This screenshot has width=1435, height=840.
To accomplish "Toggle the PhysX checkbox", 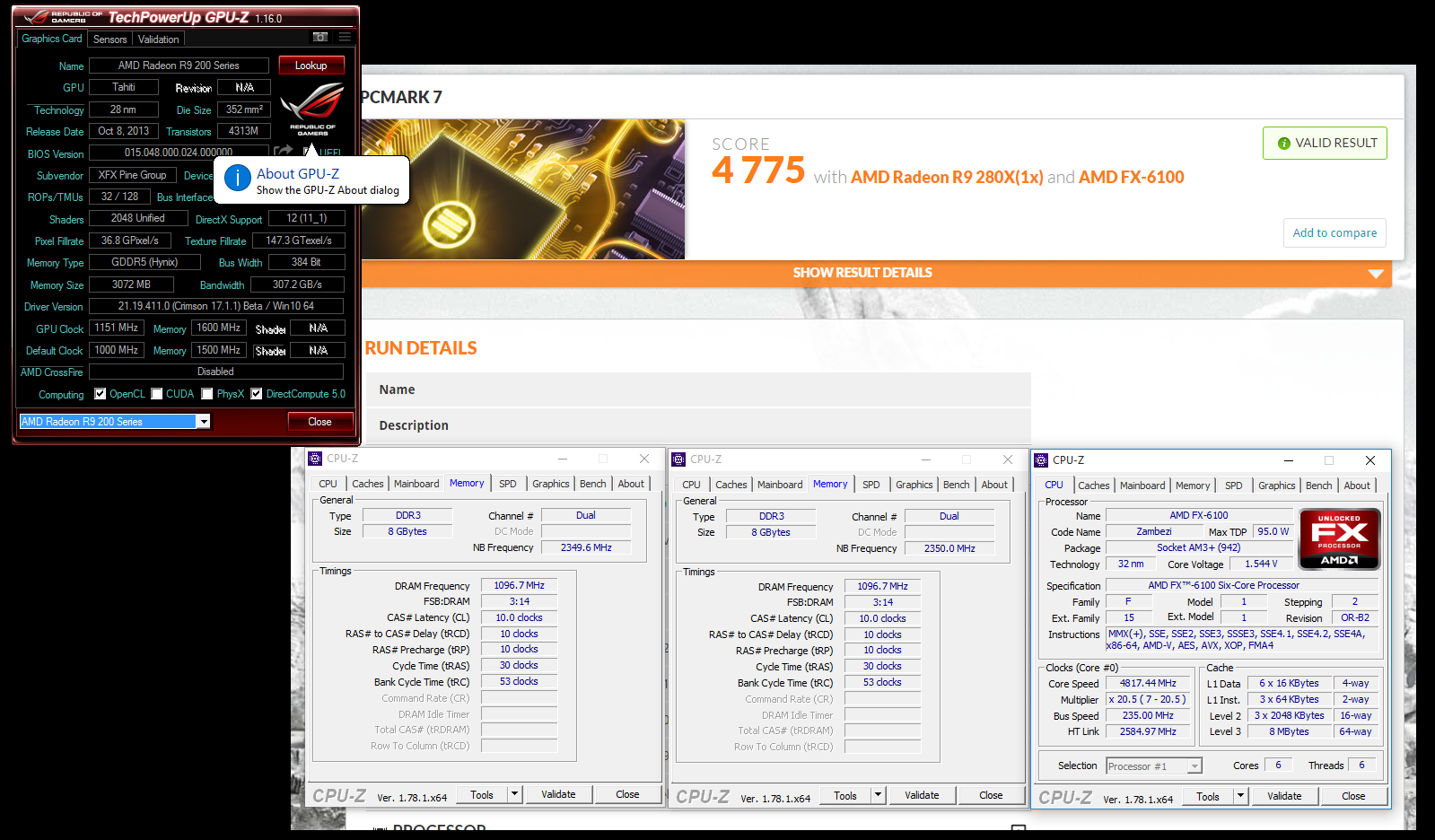I will coord(207,394).
